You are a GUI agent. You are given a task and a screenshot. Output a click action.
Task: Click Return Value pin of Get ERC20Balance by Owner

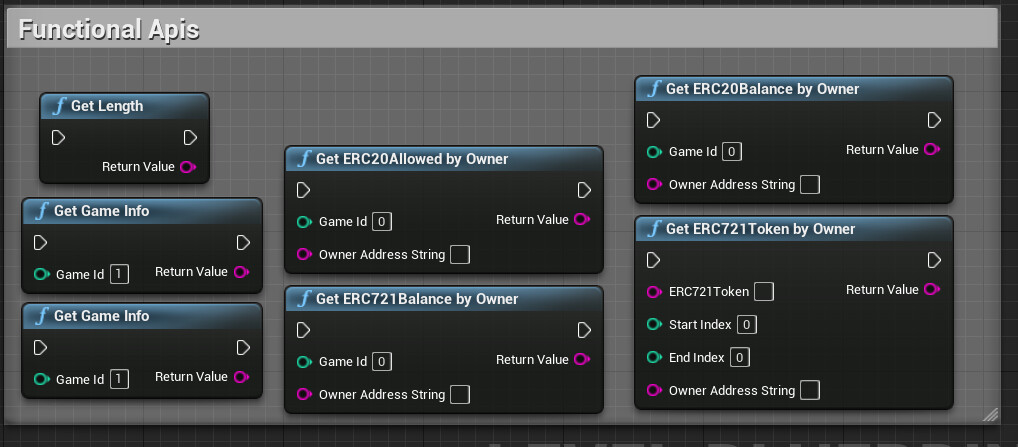coord(932,149)
